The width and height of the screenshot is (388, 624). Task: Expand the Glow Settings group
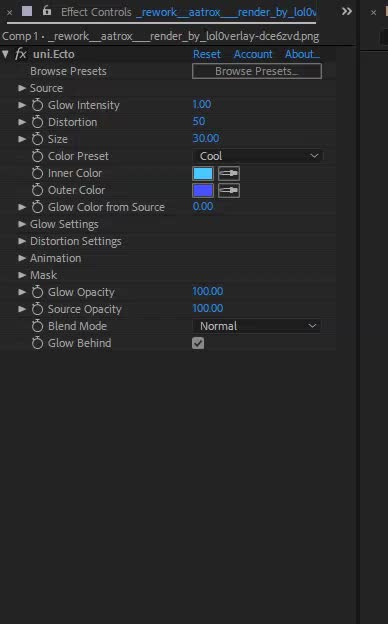(22, 224)
